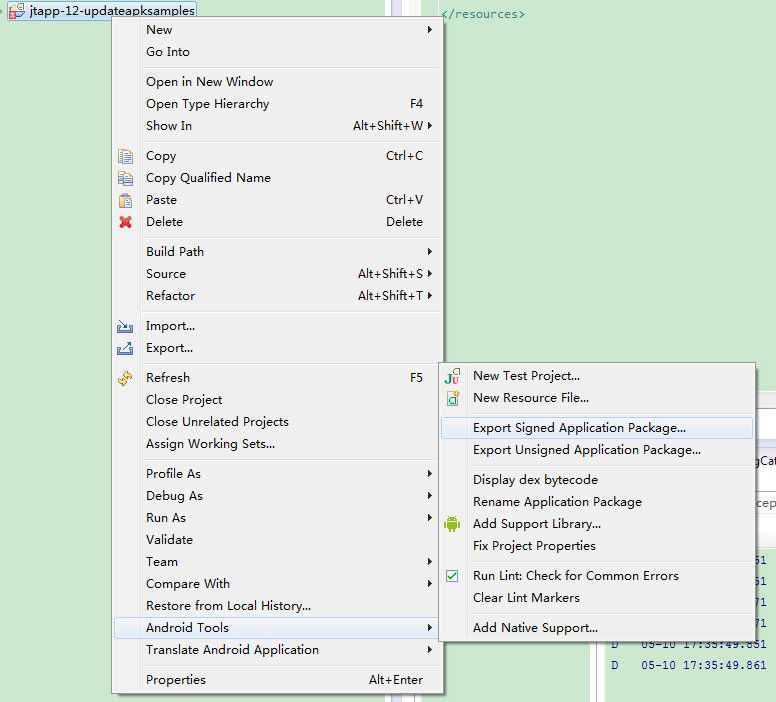Select Validate menu entry

(278, 540)
